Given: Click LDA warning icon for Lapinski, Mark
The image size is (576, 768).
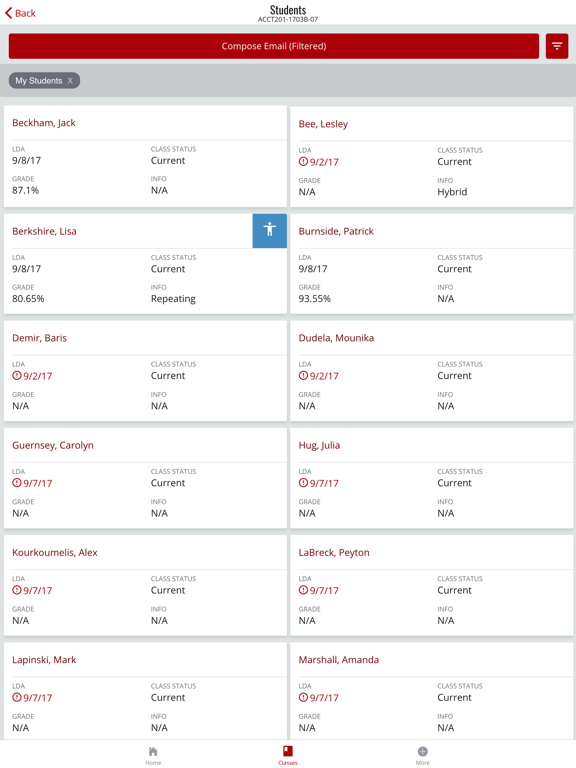Looking at the screenshot, I should pos(17,697).
